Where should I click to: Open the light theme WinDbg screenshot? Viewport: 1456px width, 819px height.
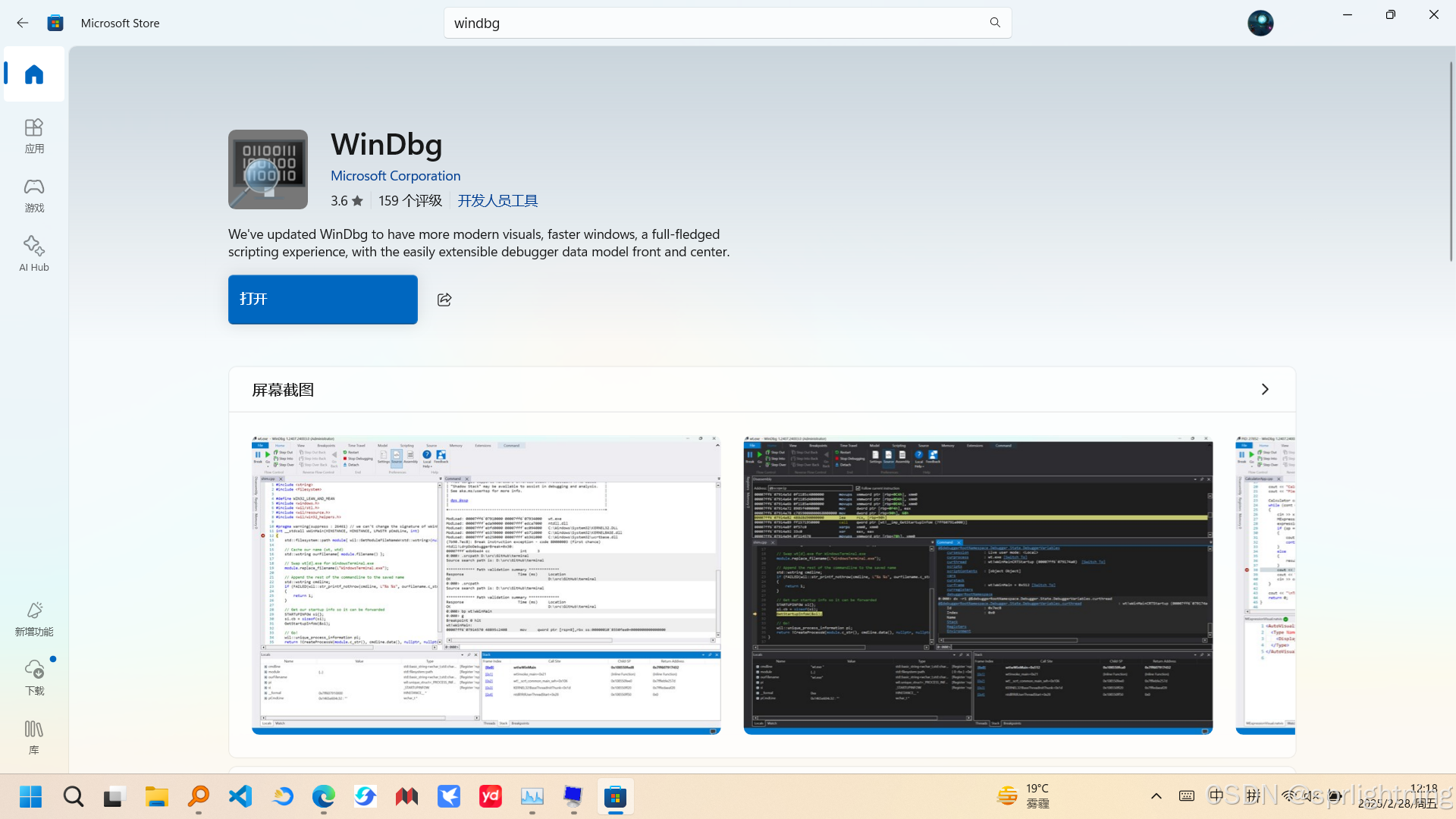[486, 585]
